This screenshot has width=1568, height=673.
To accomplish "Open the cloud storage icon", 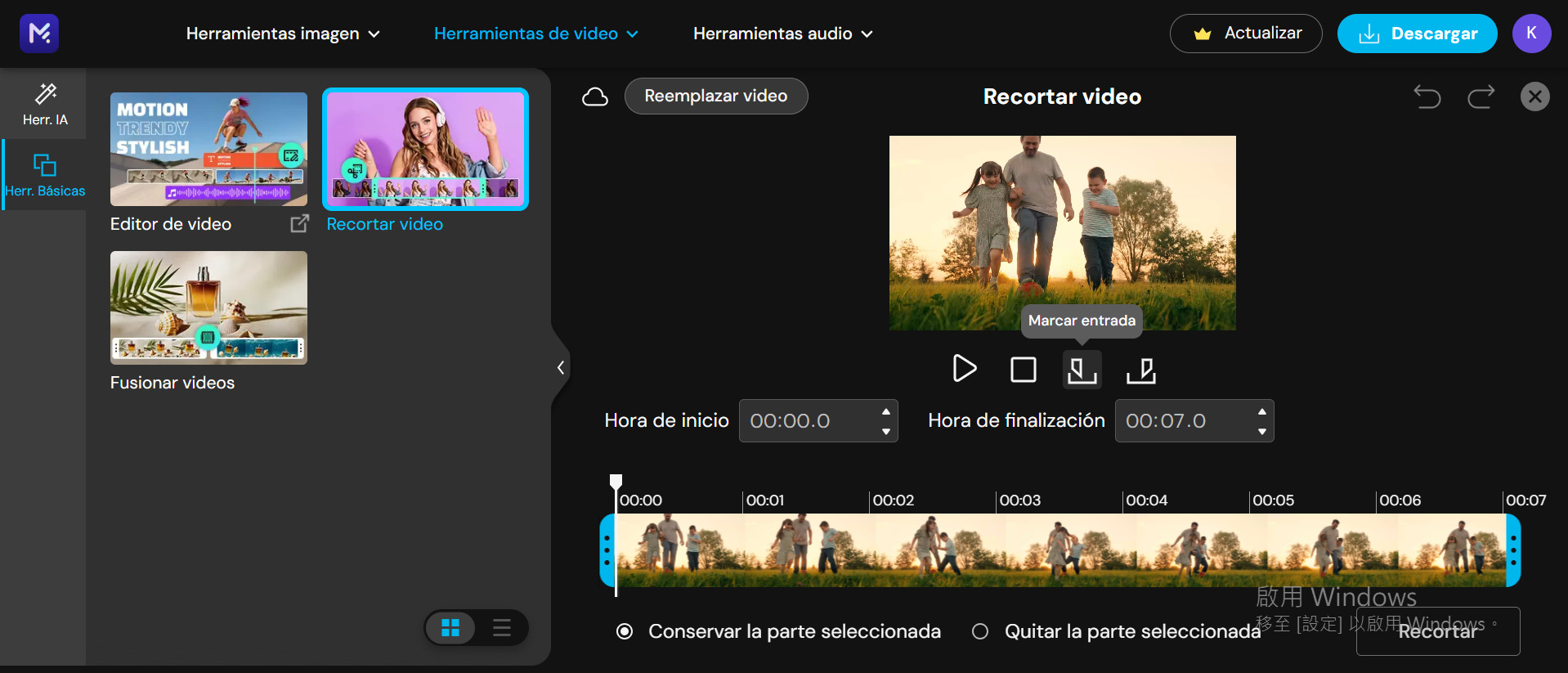I will 595,96.
